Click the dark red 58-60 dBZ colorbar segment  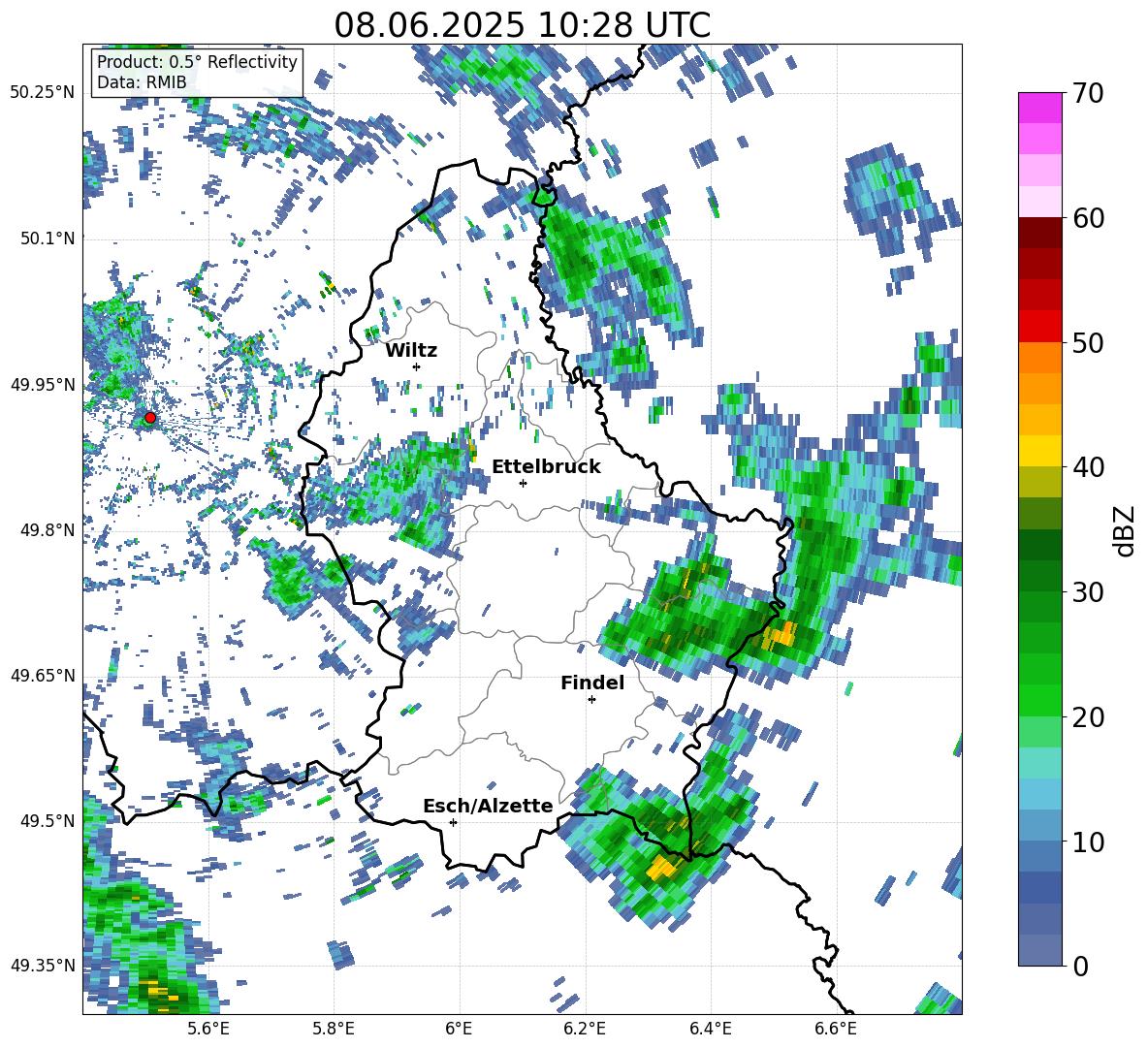pyautogui.click(x=1039, y=233)
